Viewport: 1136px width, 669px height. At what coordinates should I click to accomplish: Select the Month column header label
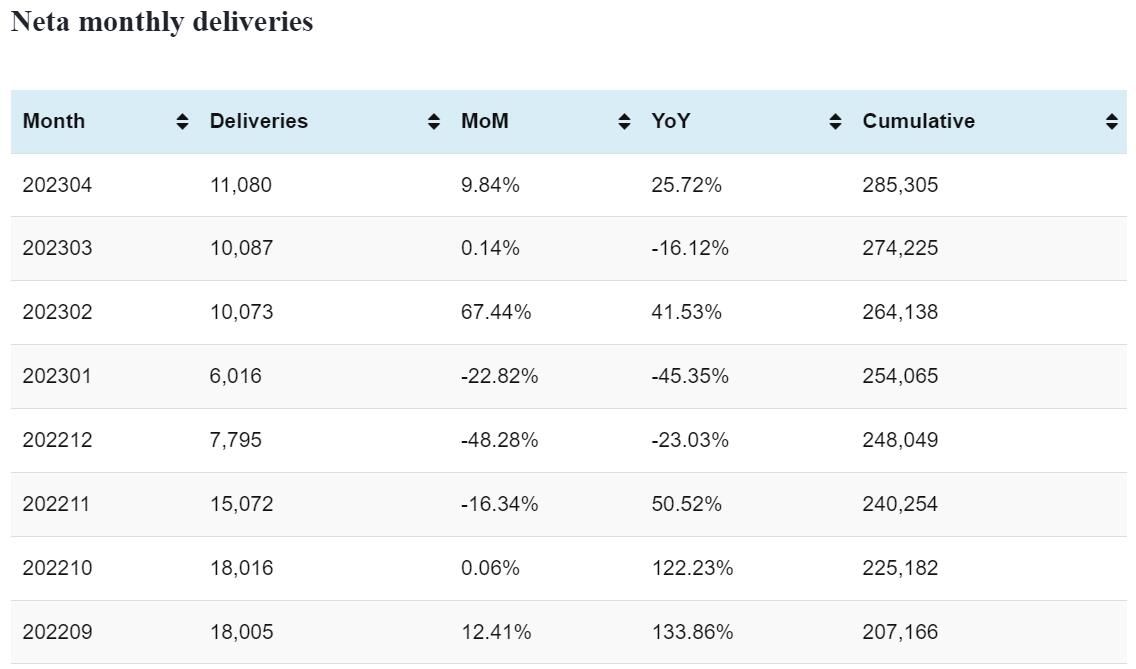click(54, 121)
